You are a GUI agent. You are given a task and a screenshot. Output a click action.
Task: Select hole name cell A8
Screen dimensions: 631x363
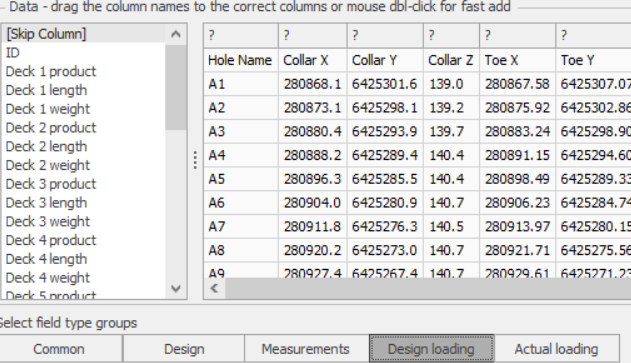click(x=241, y=250)
